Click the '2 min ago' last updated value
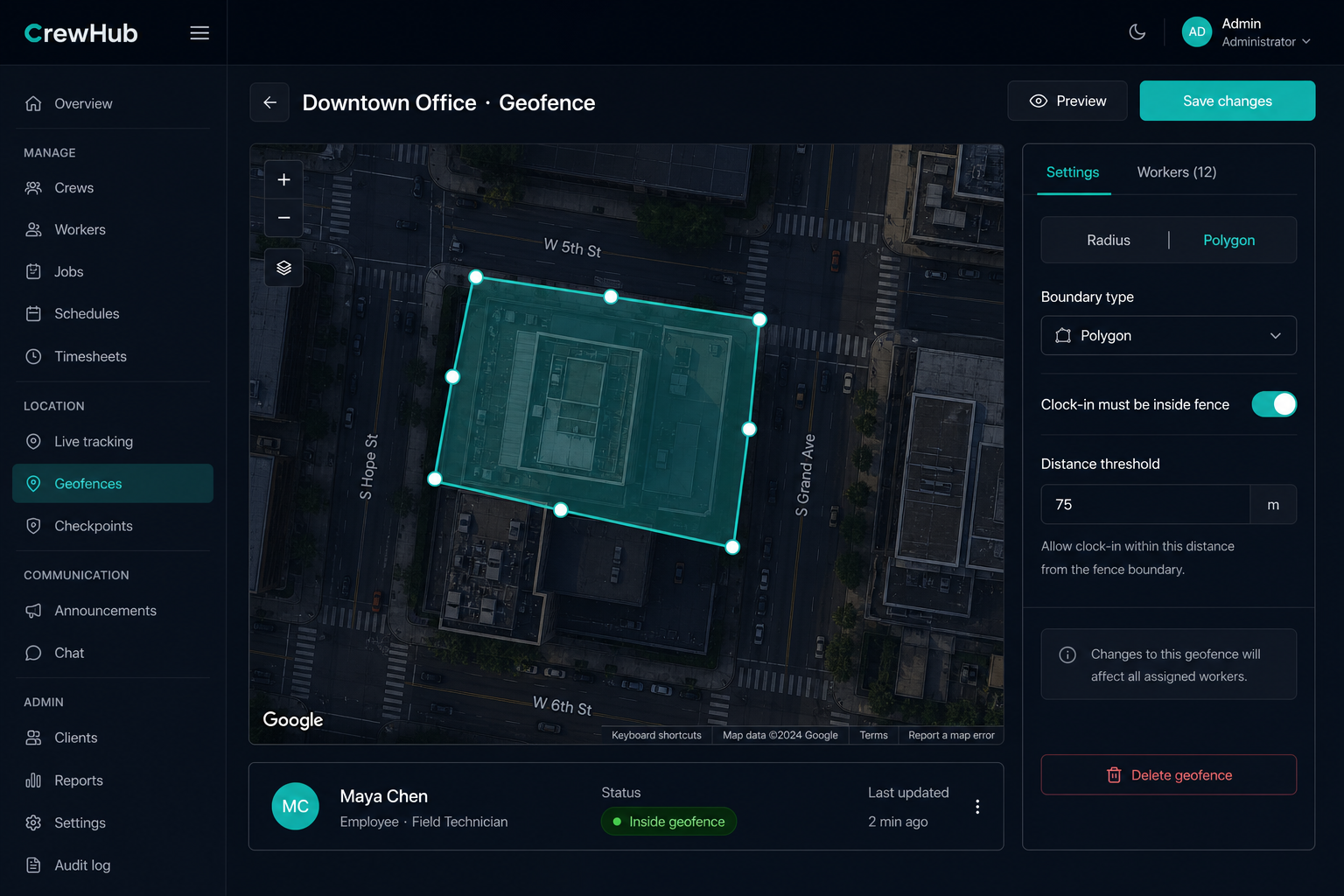The width and height of the screenshot is (1344, 896). [898, 822]
